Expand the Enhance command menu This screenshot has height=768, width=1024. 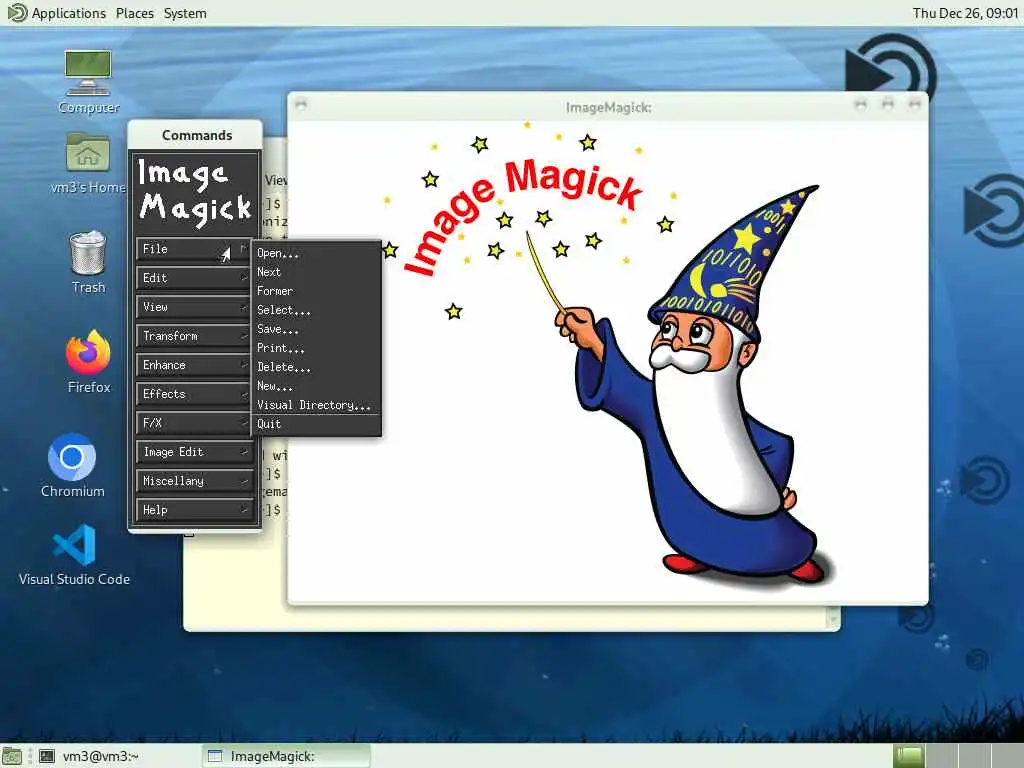(194, 365)
